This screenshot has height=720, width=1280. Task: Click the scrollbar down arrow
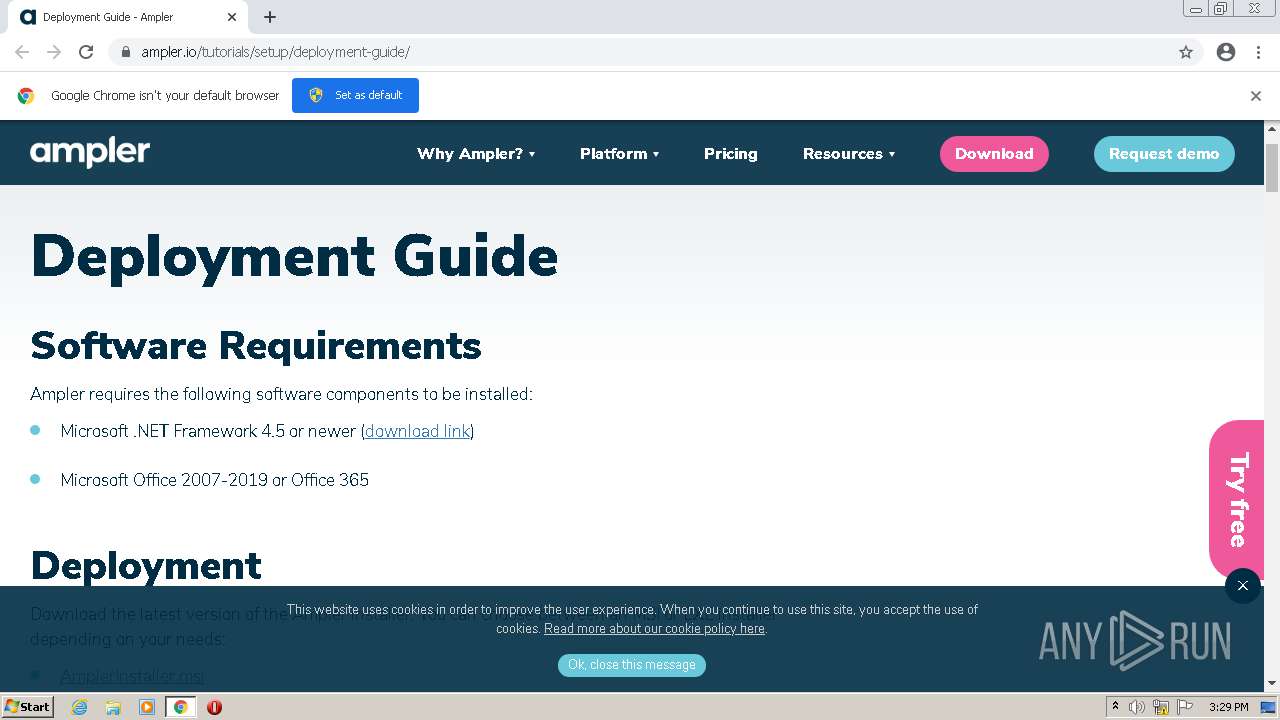pyautogui.click(x=1272, y=684)
